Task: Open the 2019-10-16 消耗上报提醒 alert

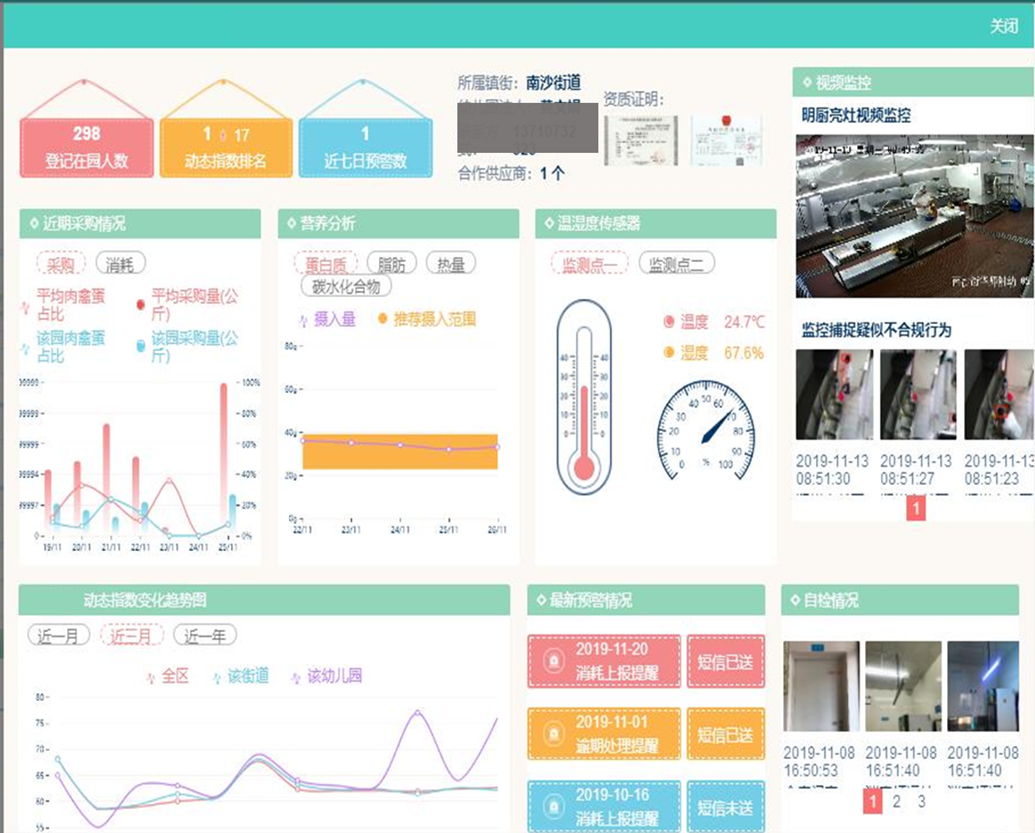Action: pyautogui.click(x=604, y=806)
